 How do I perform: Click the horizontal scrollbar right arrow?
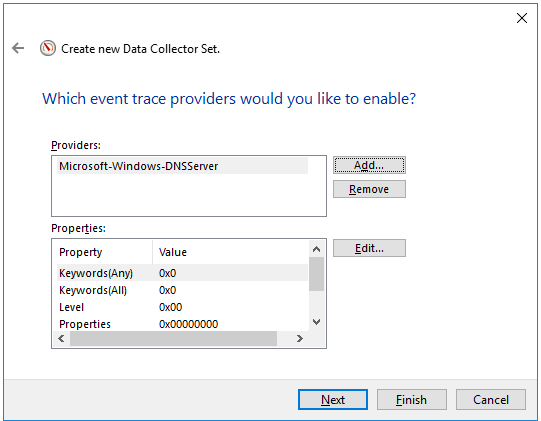(299, 339)
